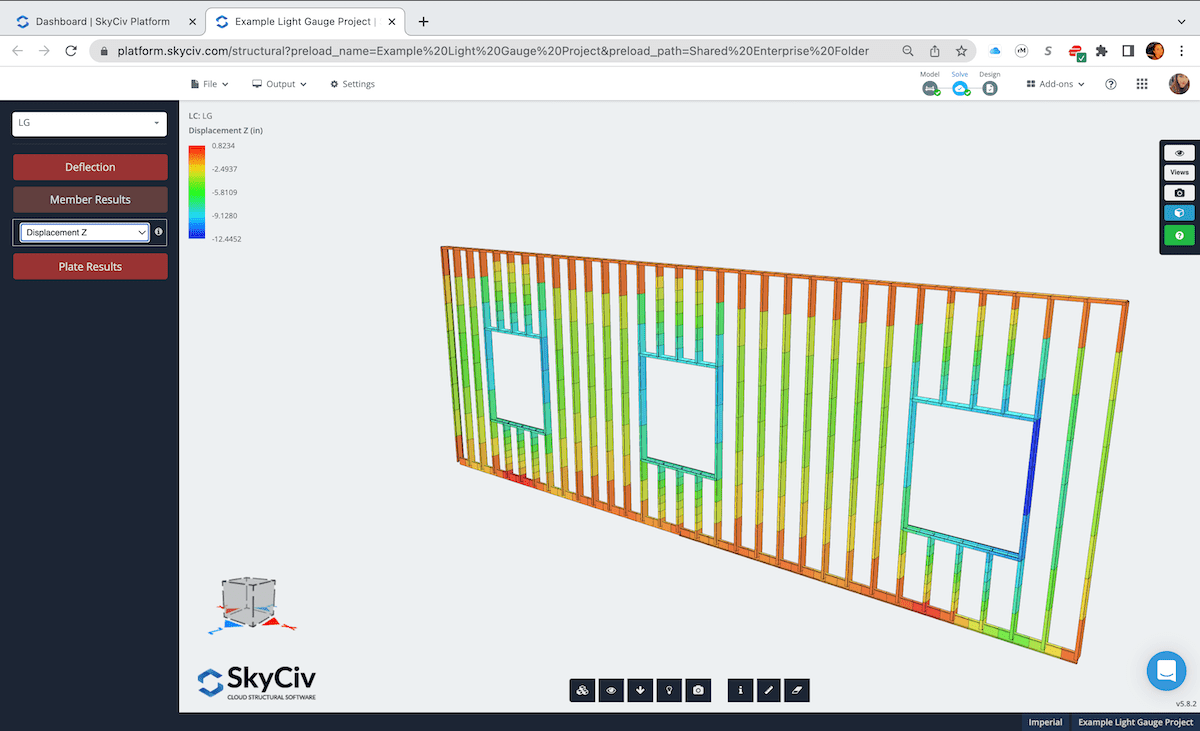1200x731 pixels.
Task: Open the eye visibility settings in the bottom toolbar
Action: (x=611, y=690)
